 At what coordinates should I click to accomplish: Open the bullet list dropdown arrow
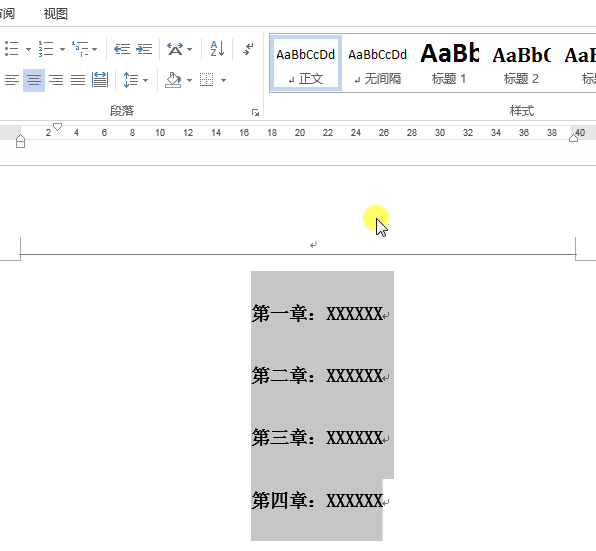tap(28, 49)
